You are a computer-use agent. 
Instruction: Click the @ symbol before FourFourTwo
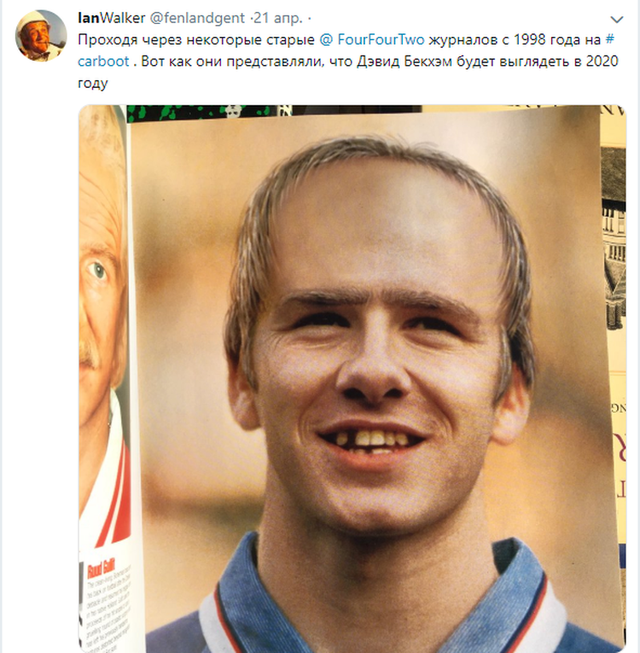click(326, 40)
